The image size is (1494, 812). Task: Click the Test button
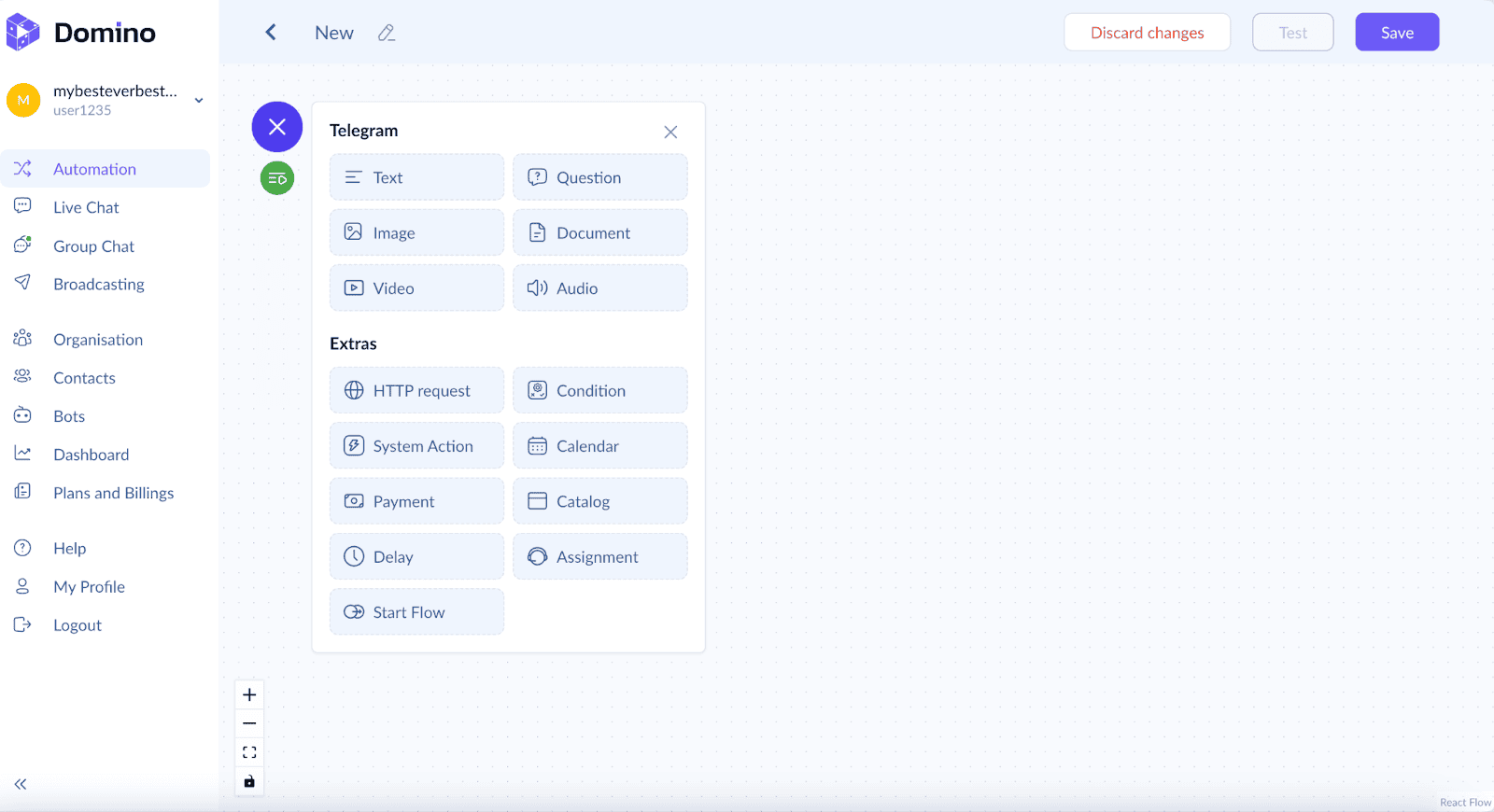[x=1293, y=33]
